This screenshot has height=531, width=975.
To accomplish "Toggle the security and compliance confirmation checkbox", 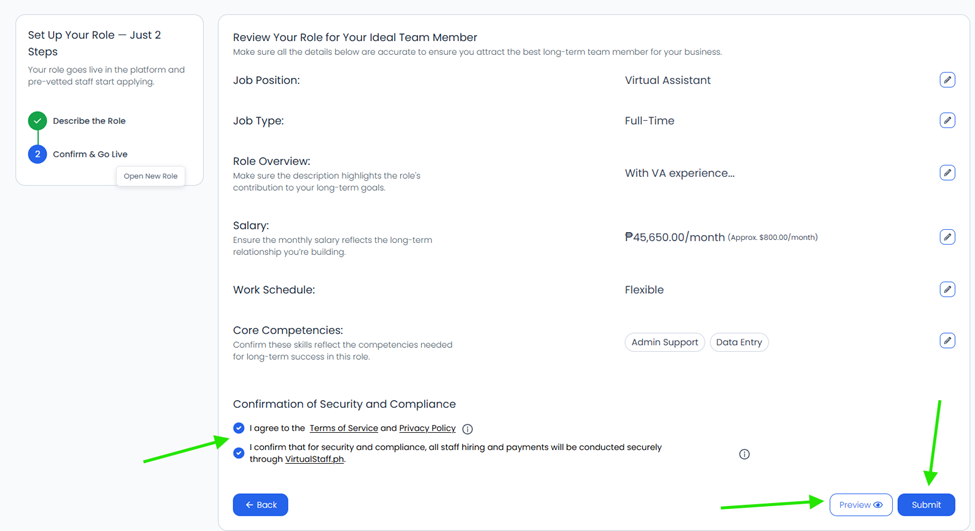I will pyautogui.click(x=239, y=453).
